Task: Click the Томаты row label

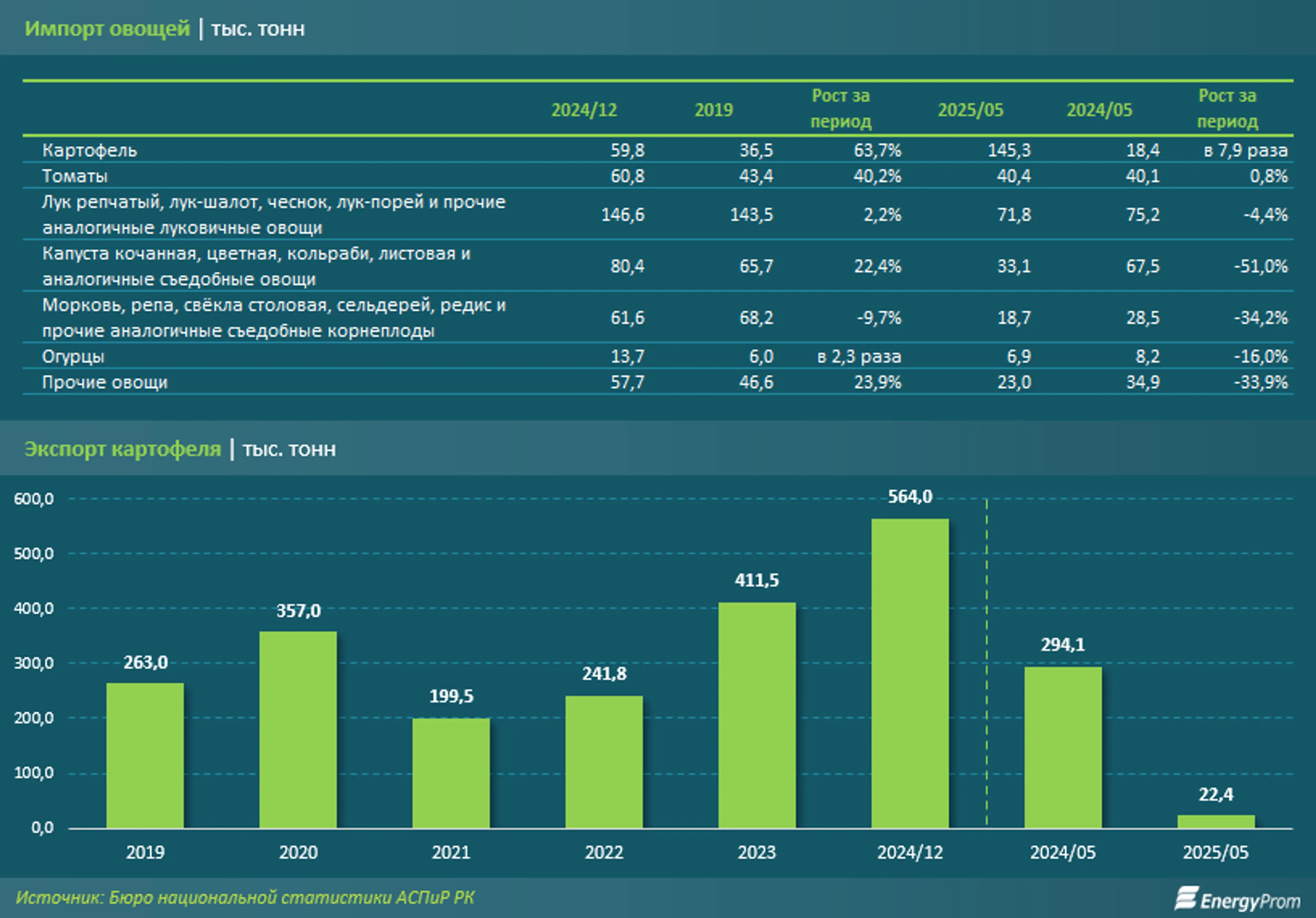Action: [75, 176]
